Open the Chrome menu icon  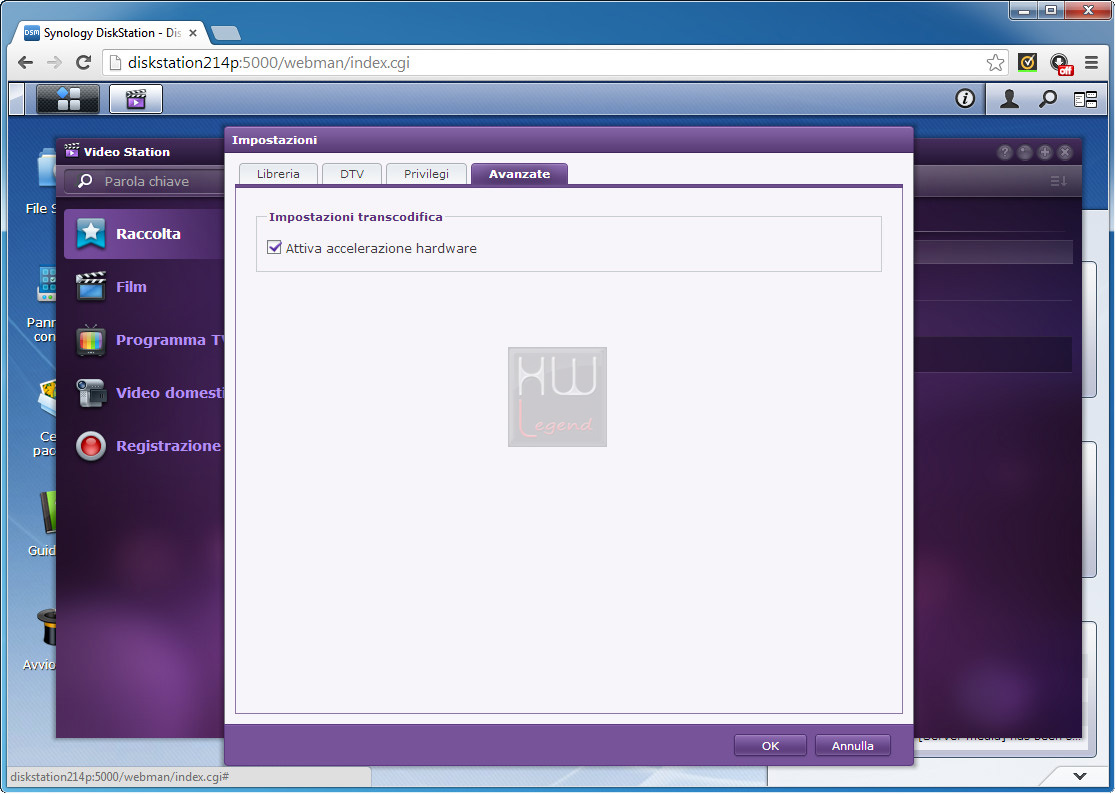click(x=1091, y=63)
